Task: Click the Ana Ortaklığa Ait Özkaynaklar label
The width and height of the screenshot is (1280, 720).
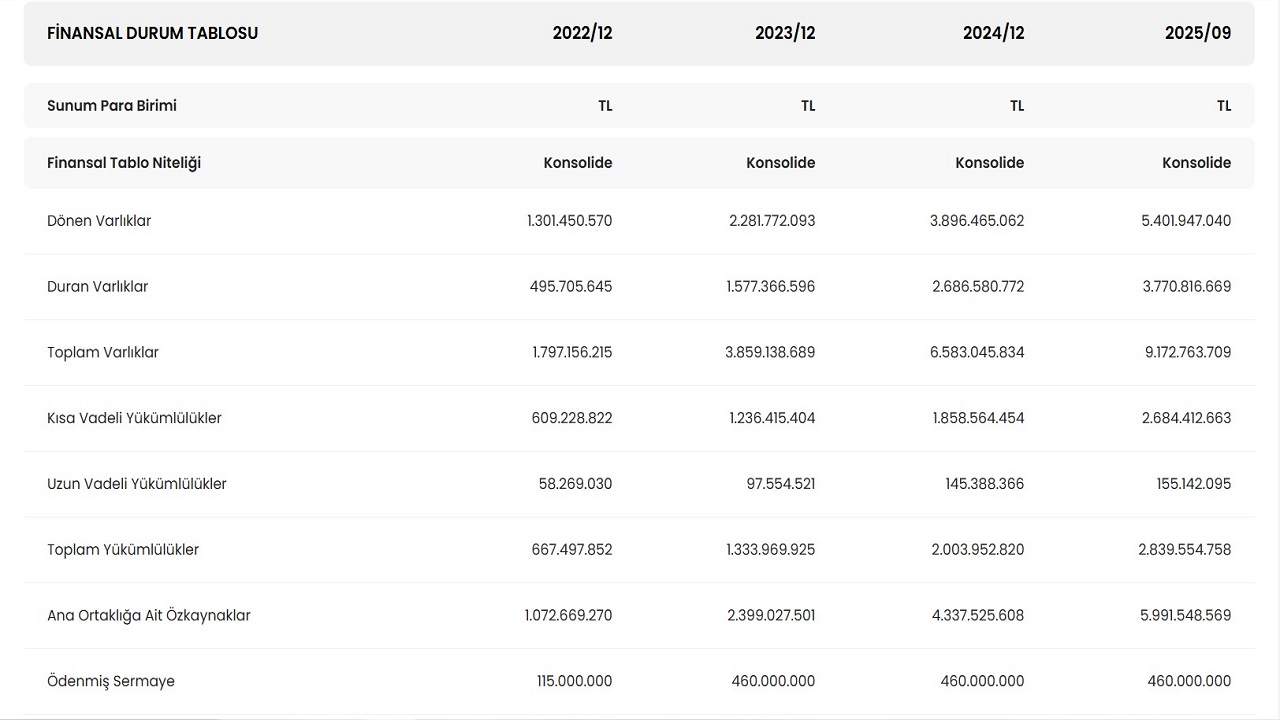Action: click(149, 616)
